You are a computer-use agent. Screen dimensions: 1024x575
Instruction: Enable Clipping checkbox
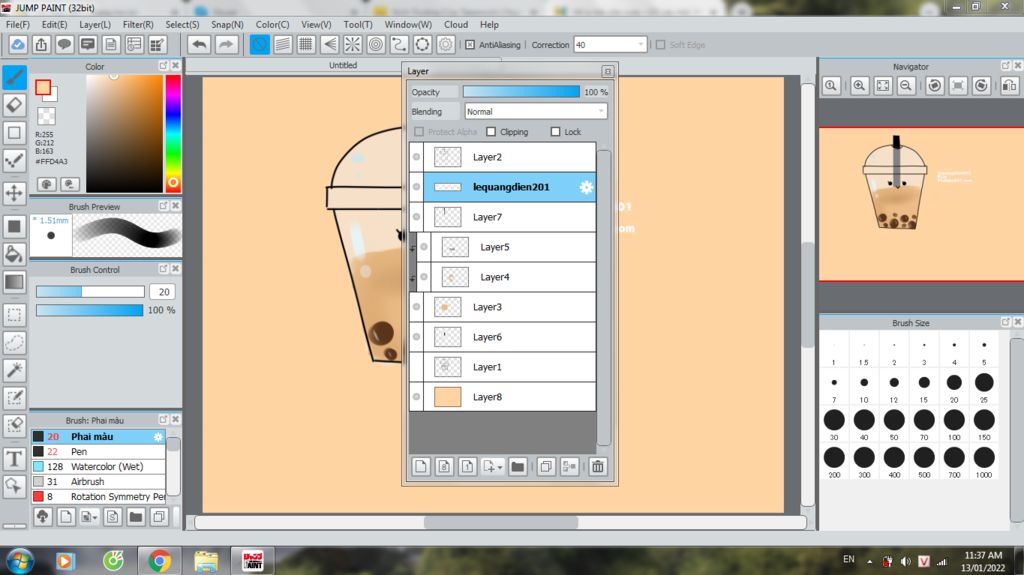(x=491, y=132)
